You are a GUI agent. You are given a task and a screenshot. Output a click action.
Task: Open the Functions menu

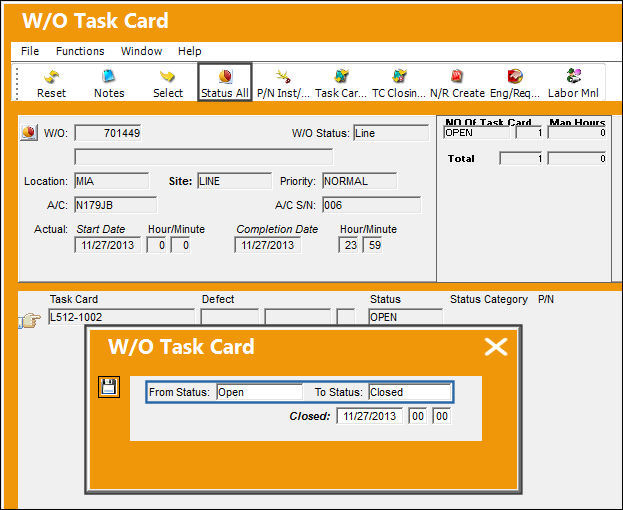click(x=80, y=51)
